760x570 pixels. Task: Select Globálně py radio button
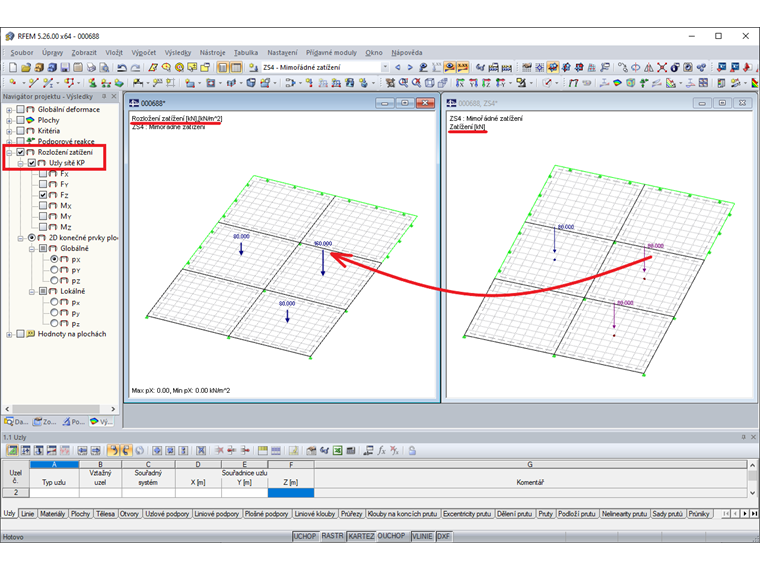(54, 269)
